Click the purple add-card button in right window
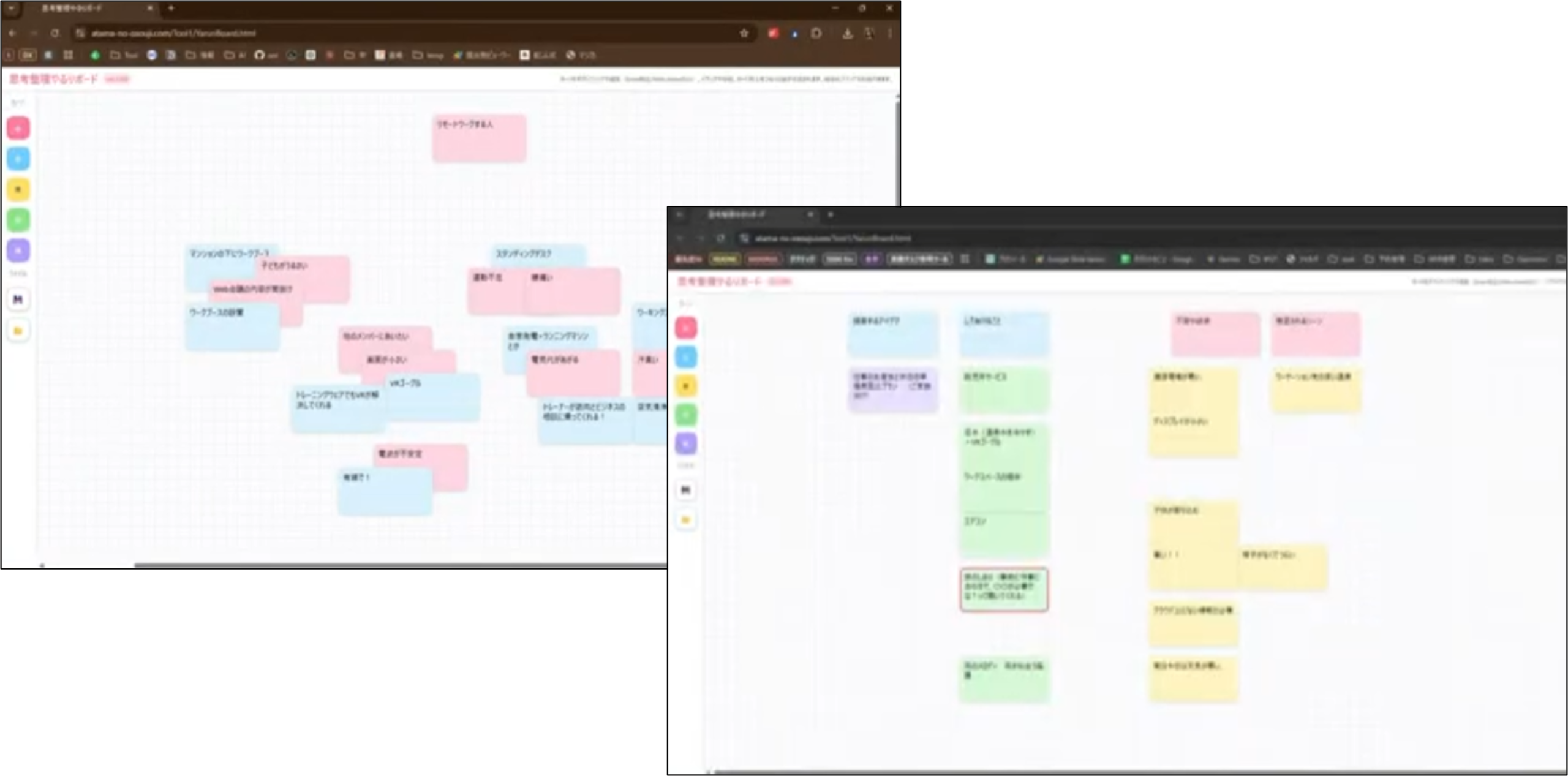 [686, 443]
